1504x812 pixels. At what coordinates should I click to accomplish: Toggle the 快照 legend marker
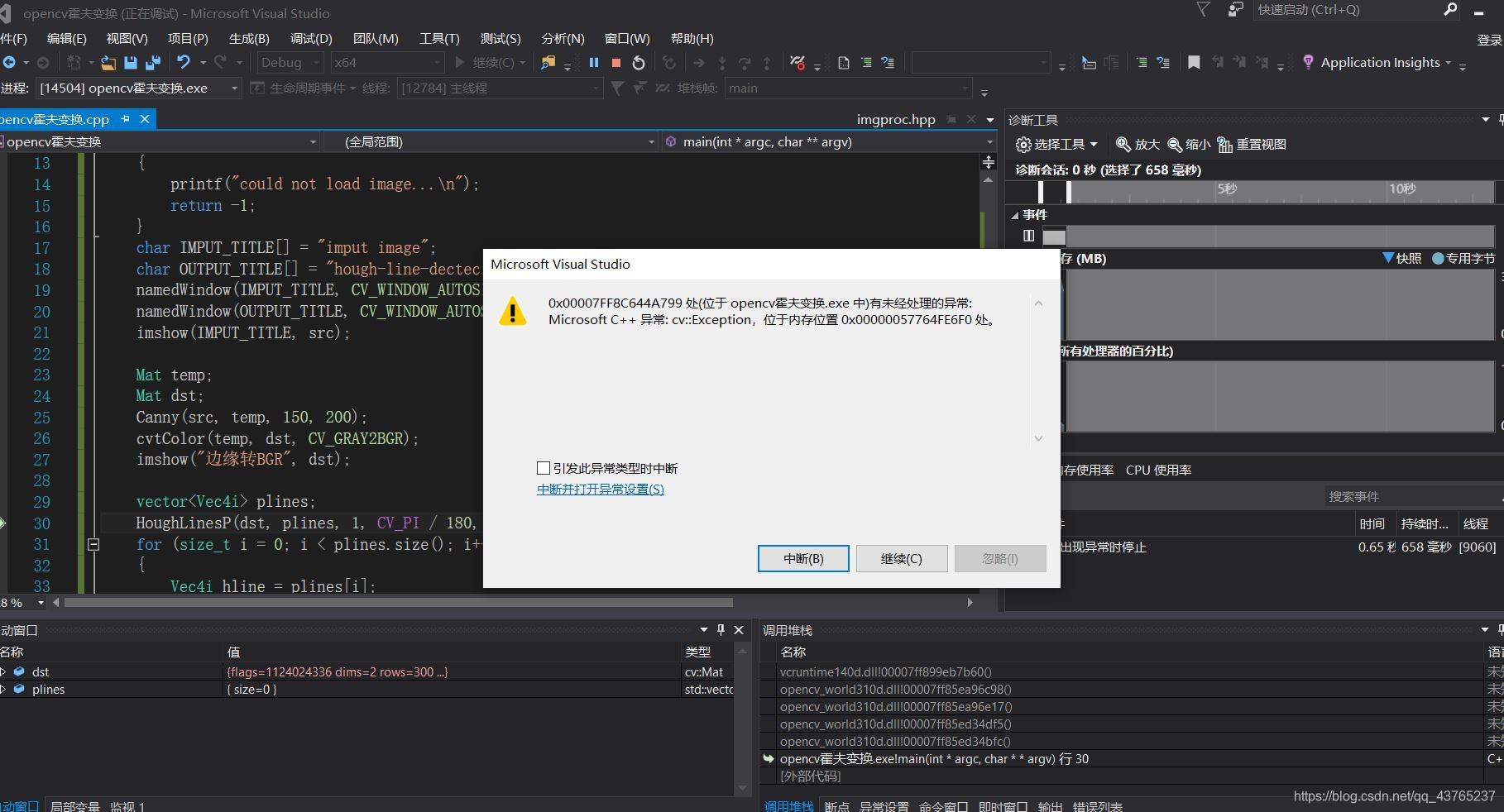tap(1389, 258)
